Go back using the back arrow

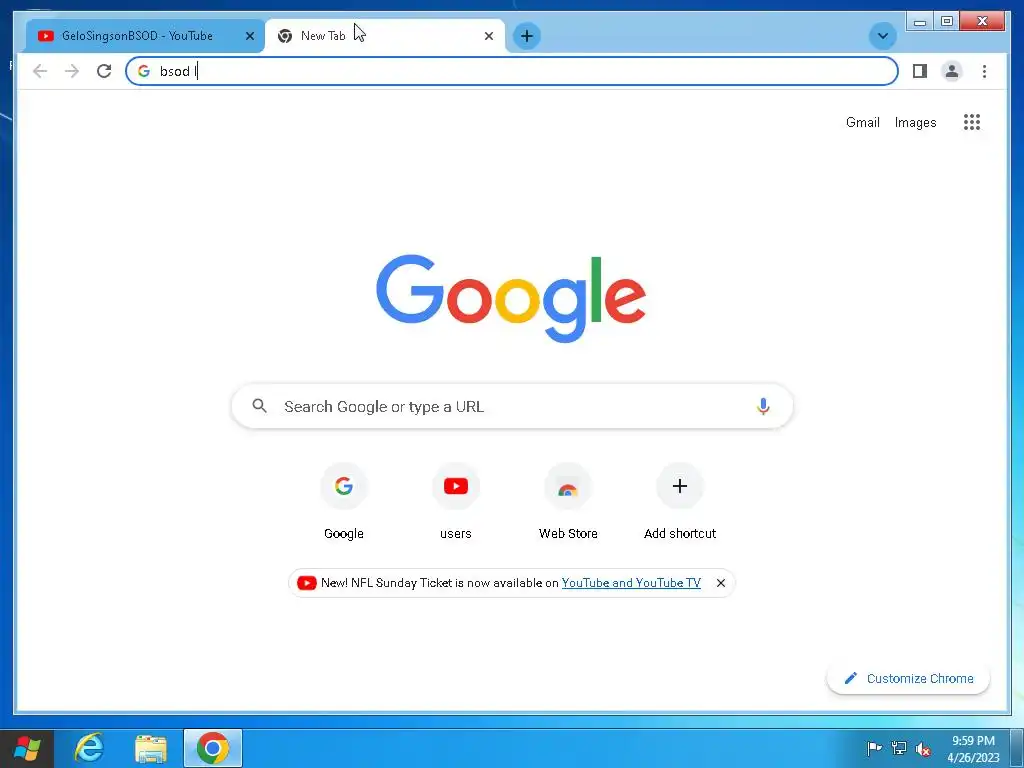(40, 71)
